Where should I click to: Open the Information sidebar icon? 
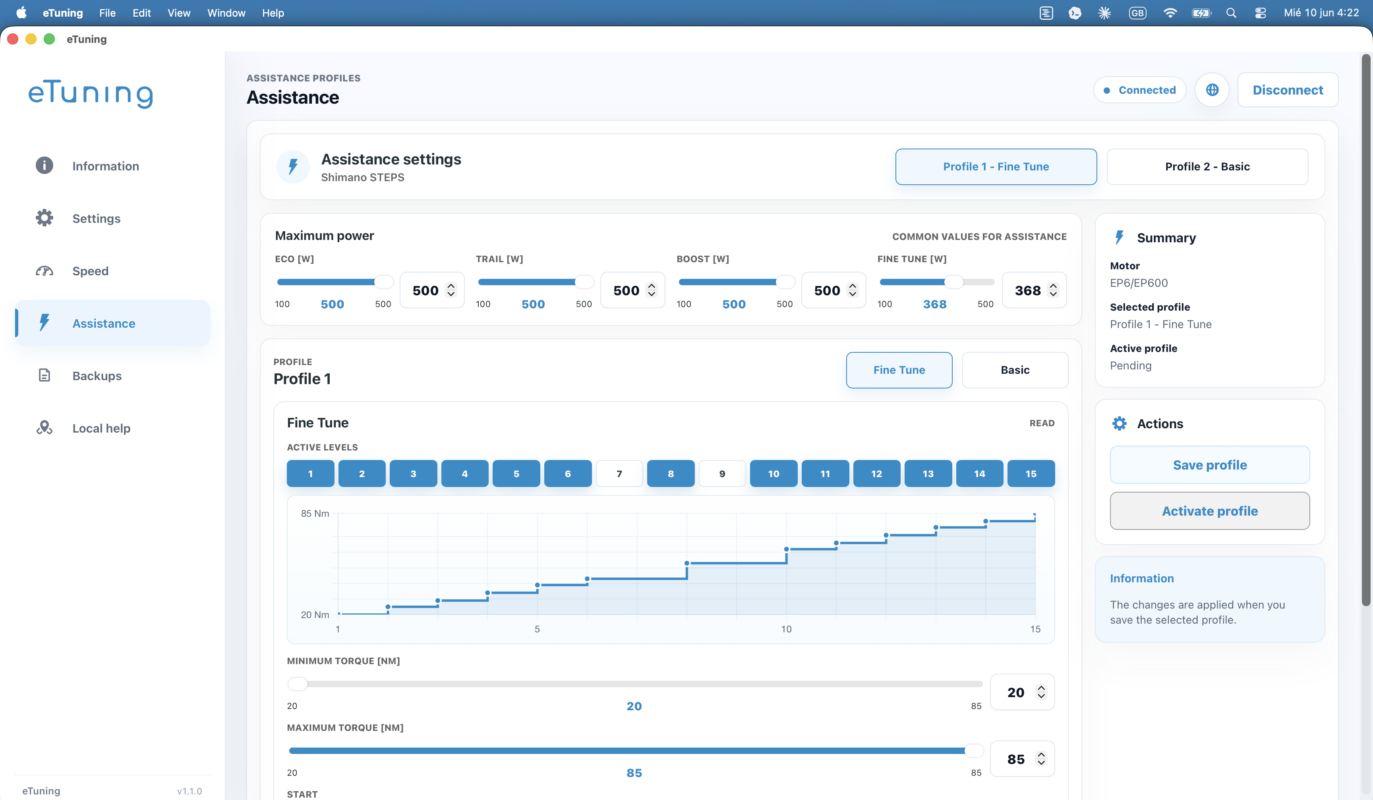[x=44, y=166]
